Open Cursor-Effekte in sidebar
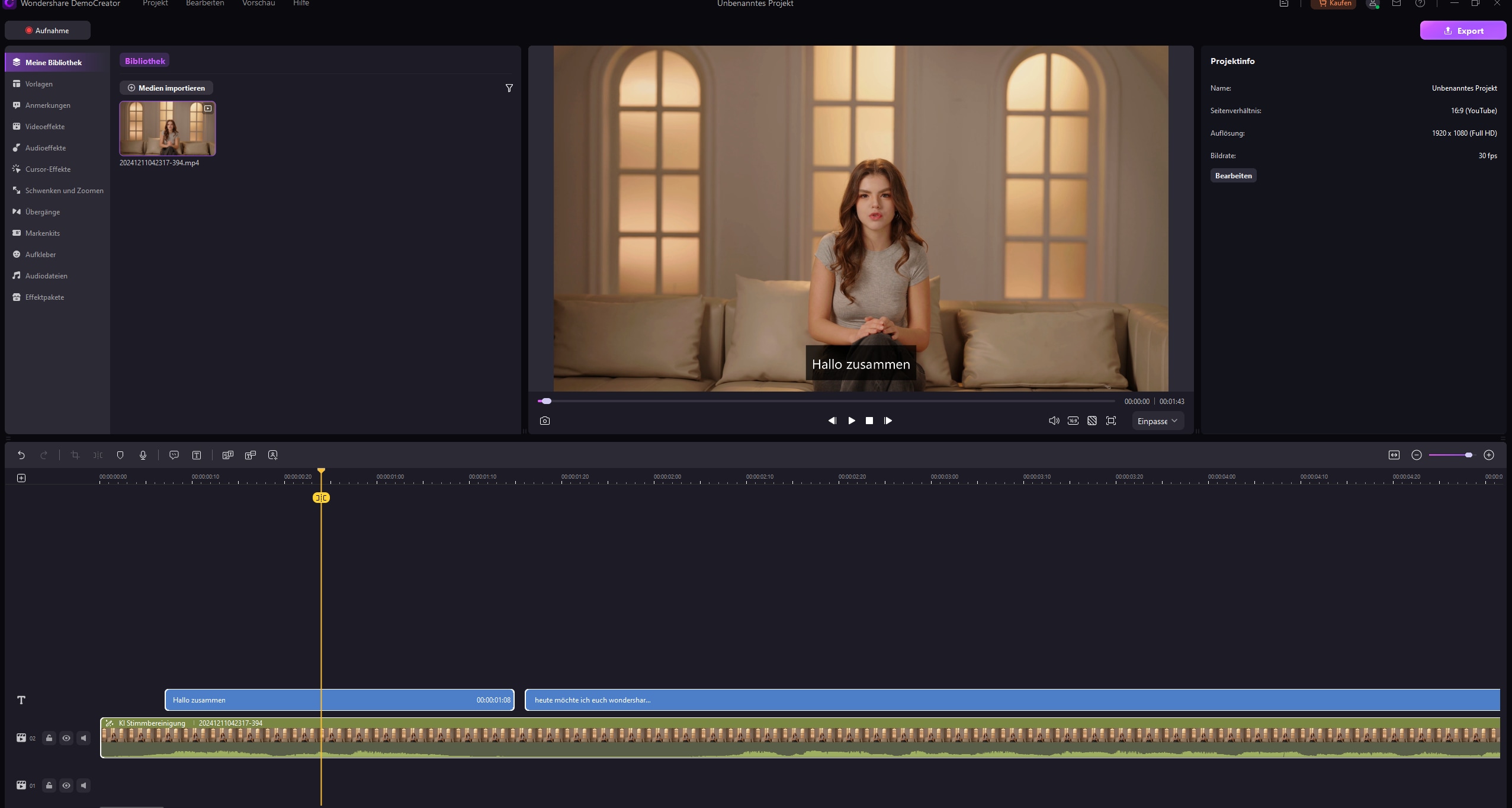Image resolution: width=1512 pixels, height=808 pixels. [x=57, y=169]
